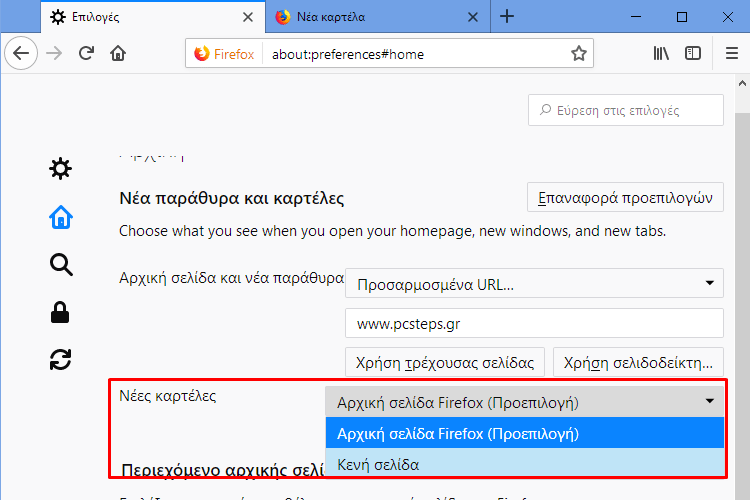Toggle the sidebar view icon
This screenshot has width=750, height=500.
click(693, 53)
